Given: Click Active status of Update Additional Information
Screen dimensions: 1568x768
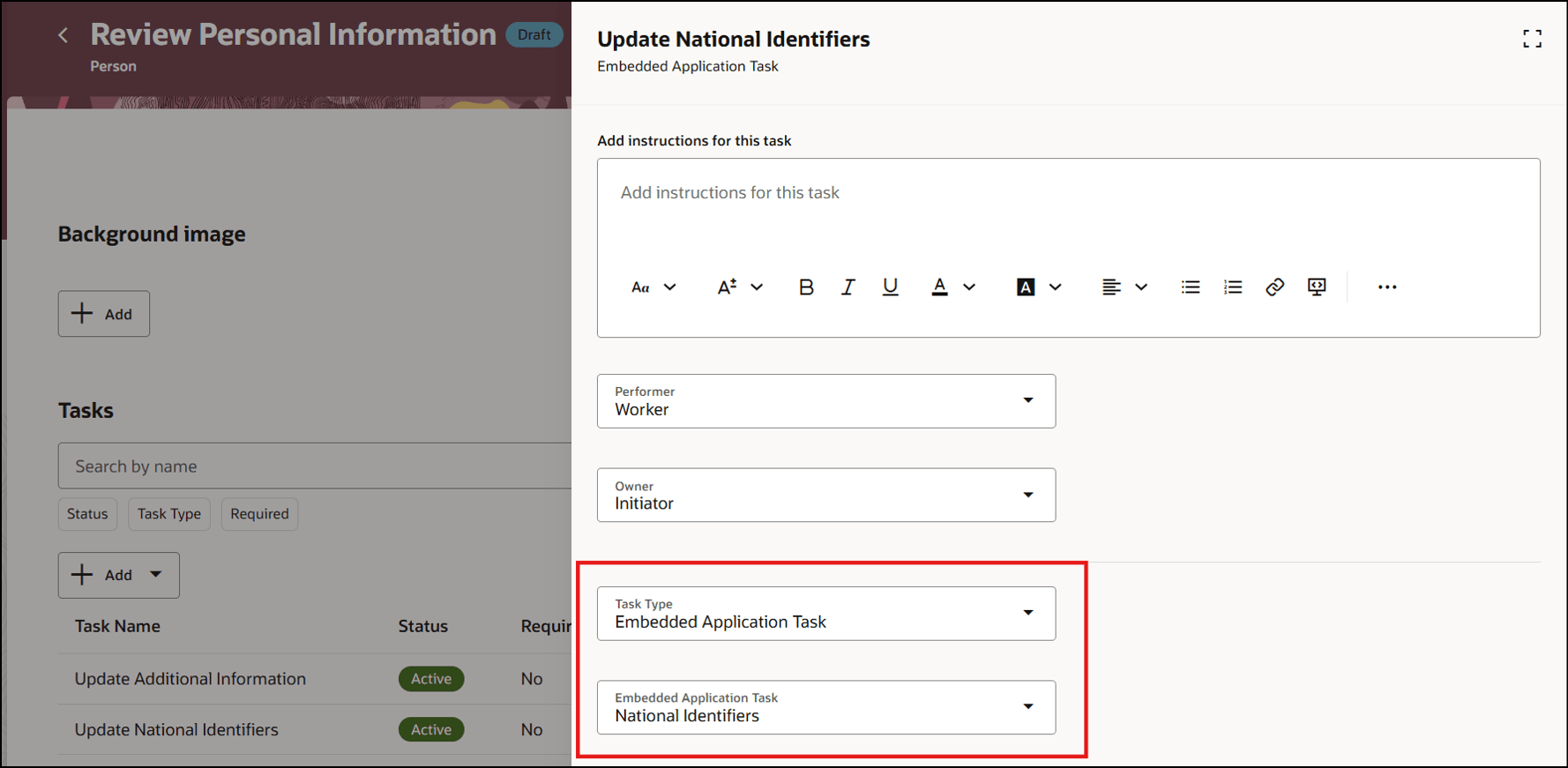Looking at the screenshot, I should pyautogui.click(x=431, y=679).
